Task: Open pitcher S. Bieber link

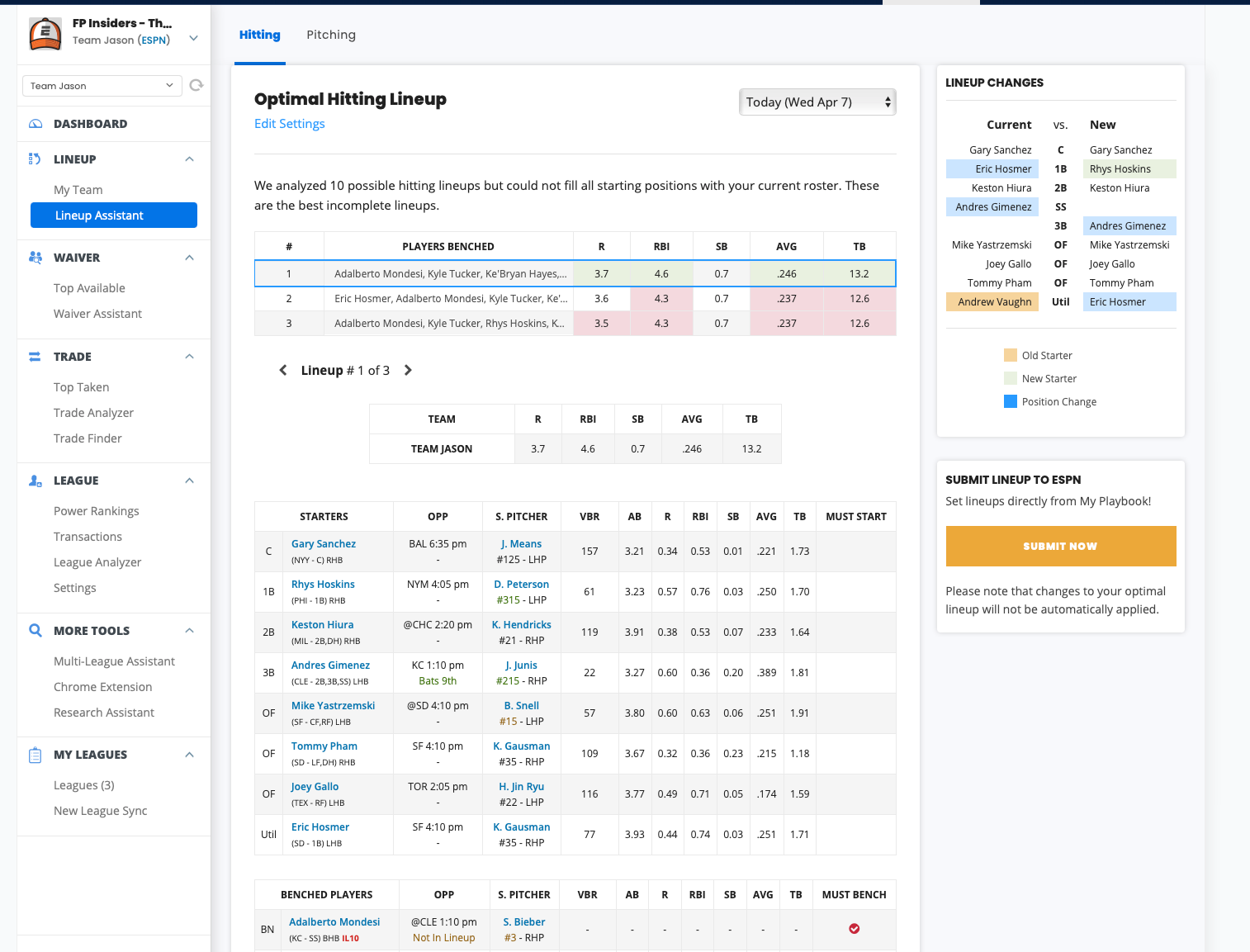Action: [524, 922]
